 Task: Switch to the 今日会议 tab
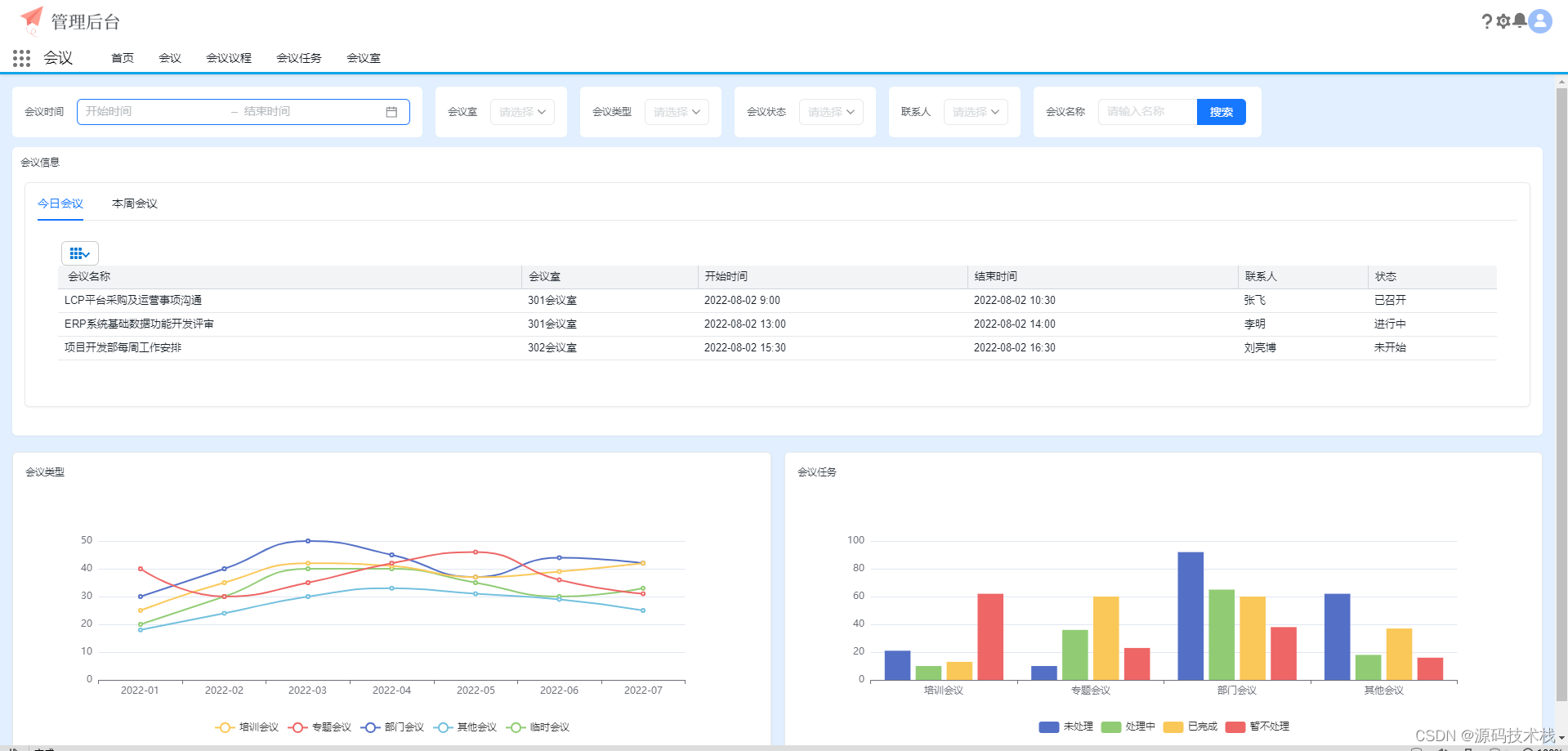point(60,203)
